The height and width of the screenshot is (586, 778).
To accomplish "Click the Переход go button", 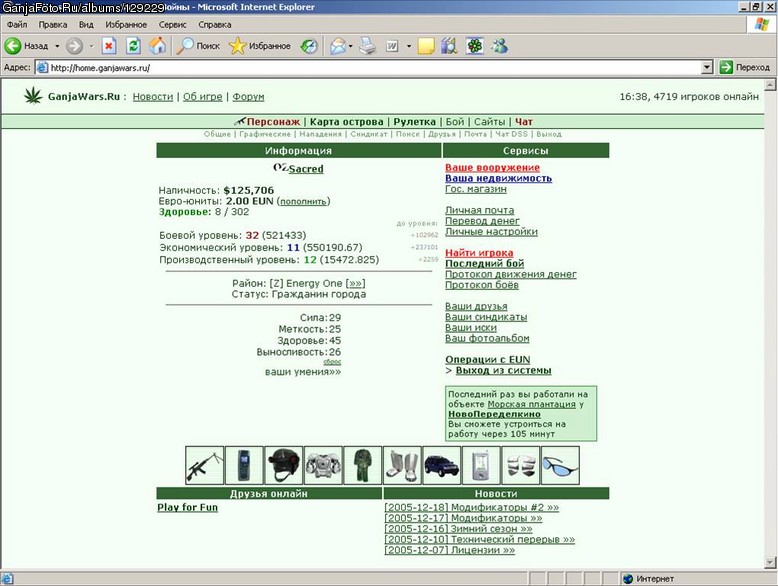I will click(745, 67).
